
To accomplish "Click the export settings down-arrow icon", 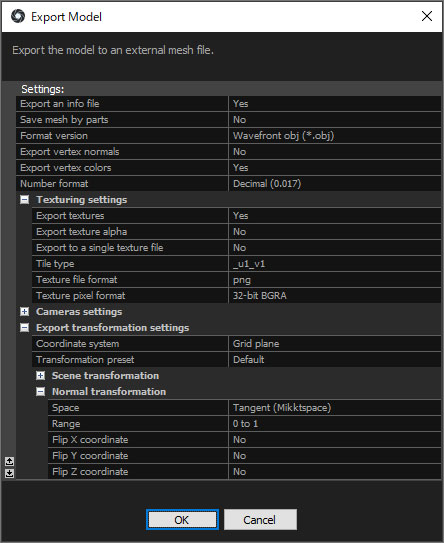I will point(9,473).
